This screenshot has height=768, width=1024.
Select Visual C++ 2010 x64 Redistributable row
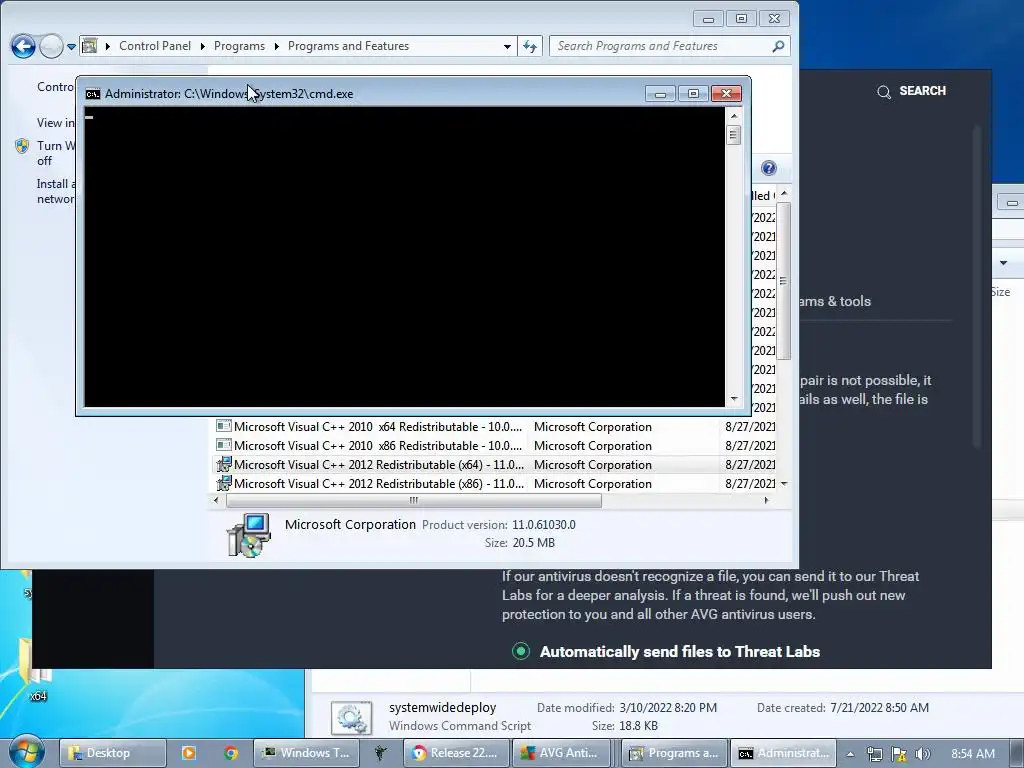tap(495, 426)
